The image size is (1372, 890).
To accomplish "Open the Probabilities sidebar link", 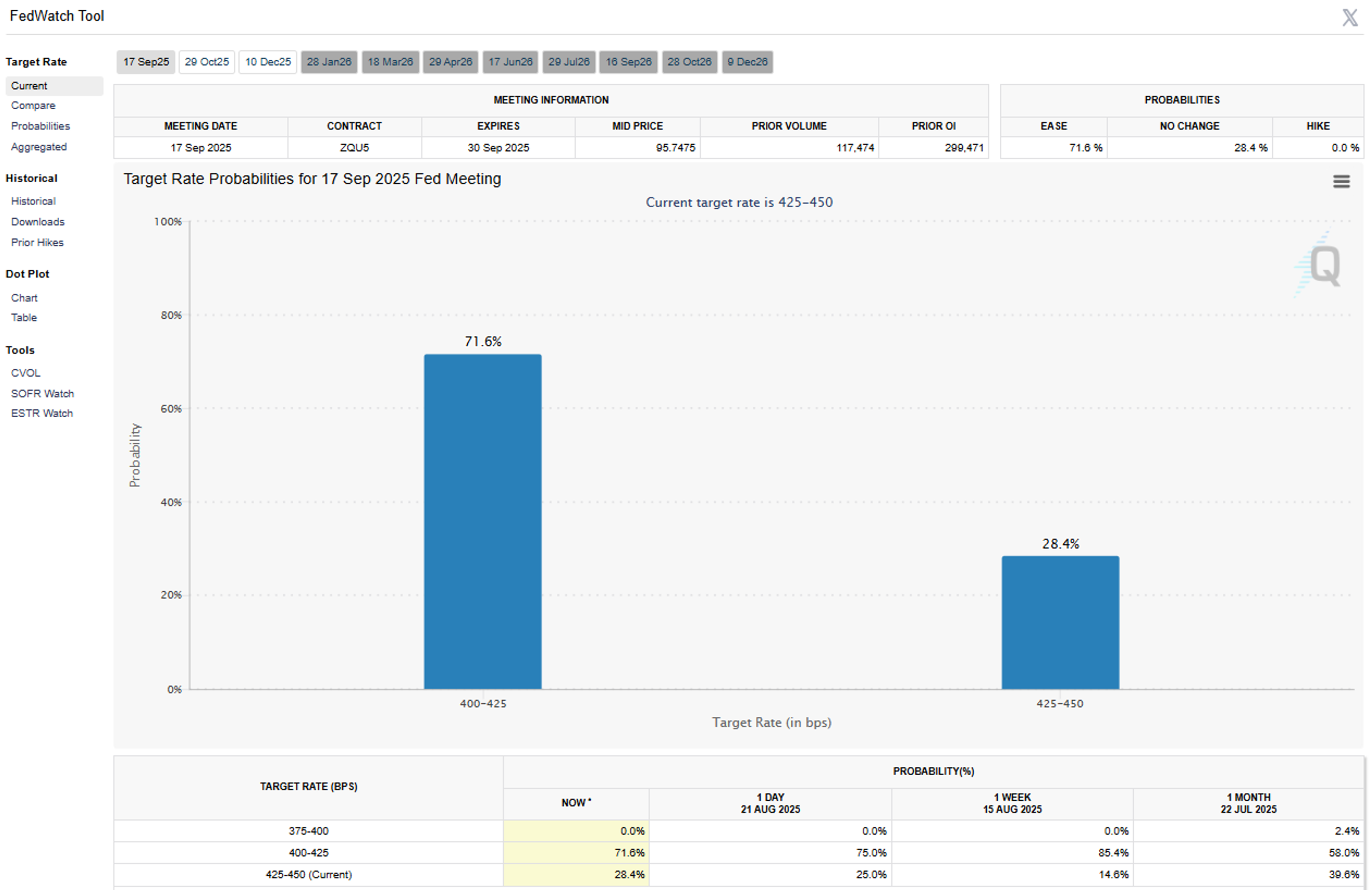I will pos(40,126).
